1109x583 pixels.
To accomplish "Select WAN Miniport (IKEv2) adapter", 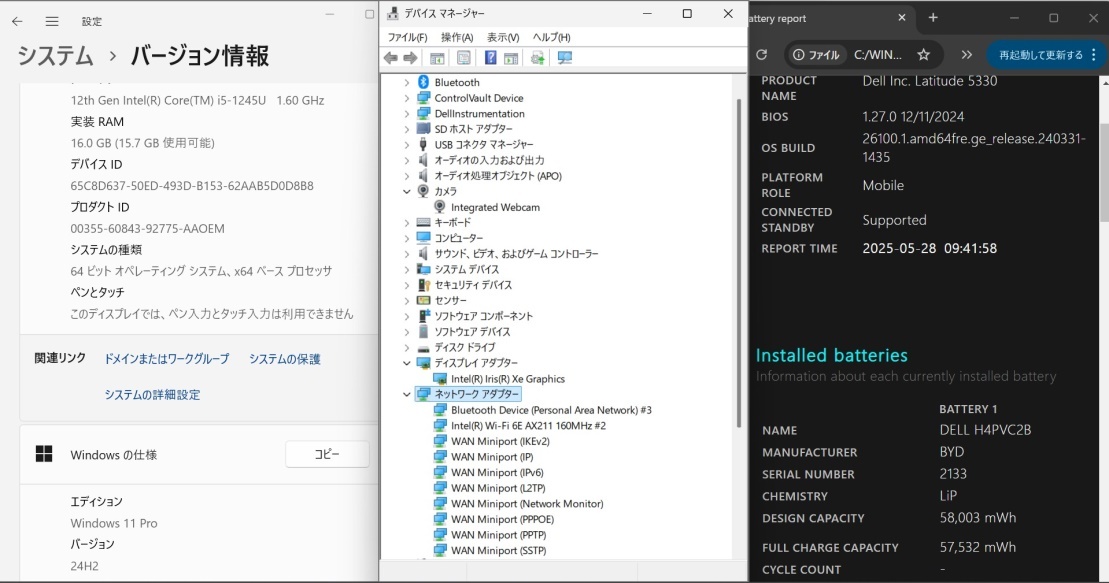I will coord(500,441).
